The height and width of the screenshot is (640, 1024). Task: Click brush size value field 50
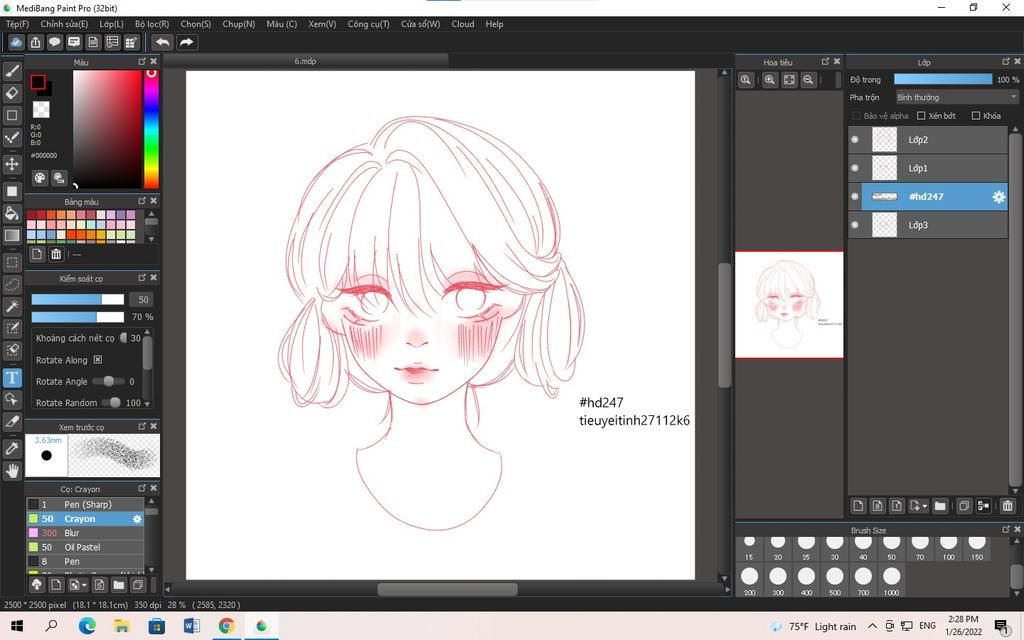pos(142,300)
